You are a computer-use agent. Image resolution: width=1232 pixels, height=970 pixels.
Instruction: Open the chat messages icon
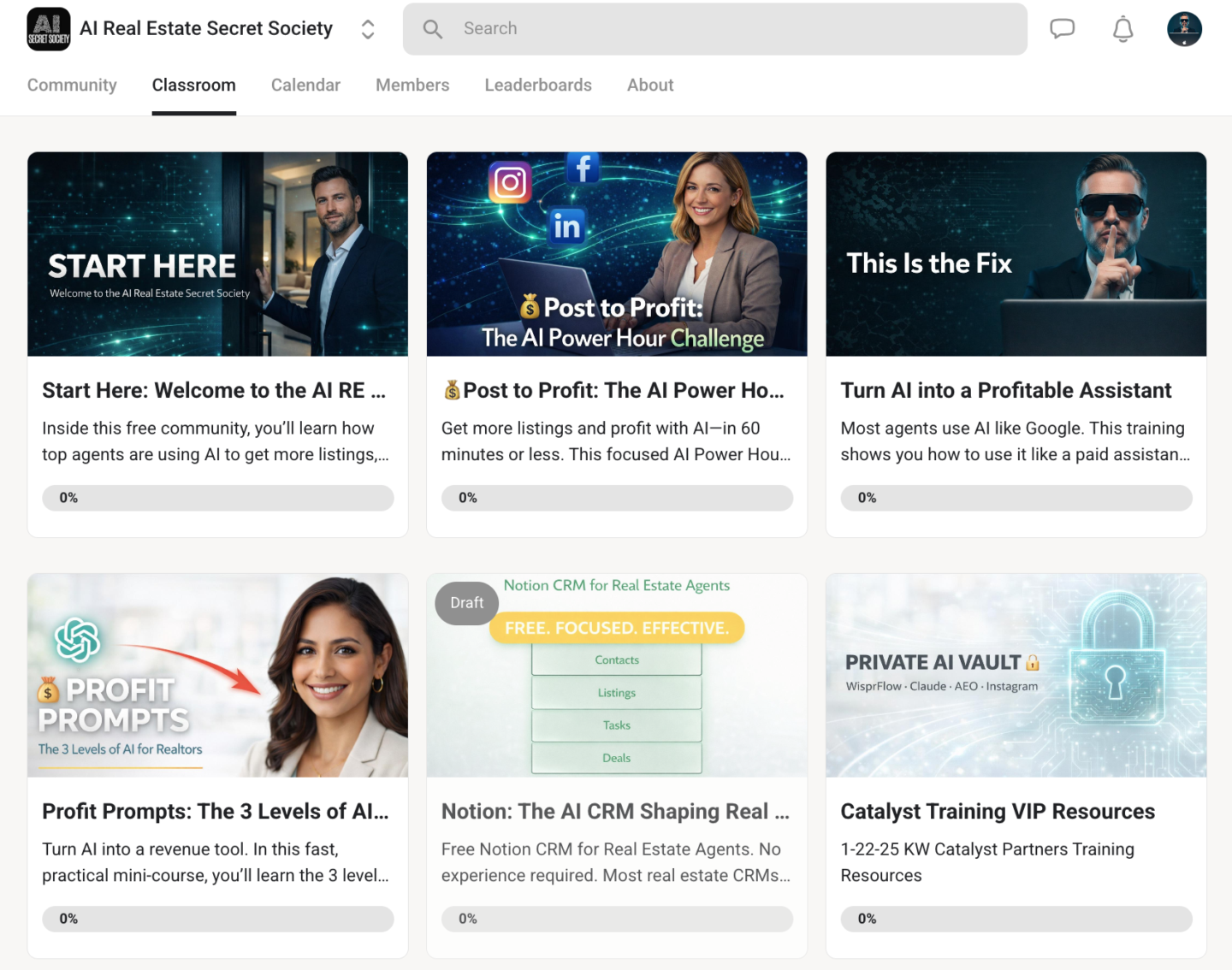click(1062, 29)
